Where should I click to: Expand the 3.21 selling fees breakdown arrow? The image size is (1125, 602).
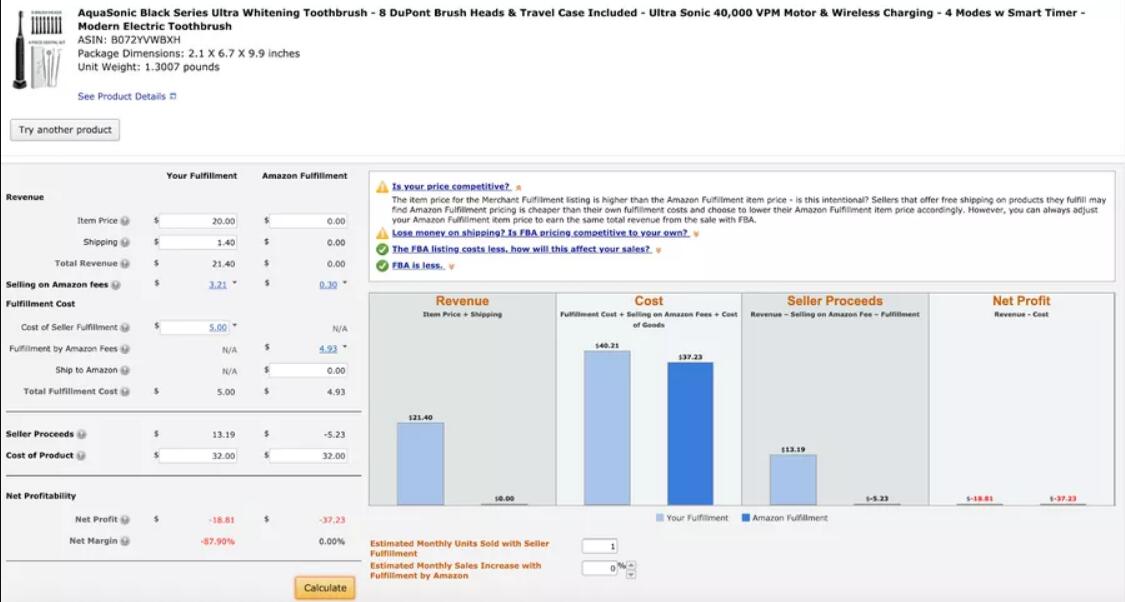tap(235, 283)
